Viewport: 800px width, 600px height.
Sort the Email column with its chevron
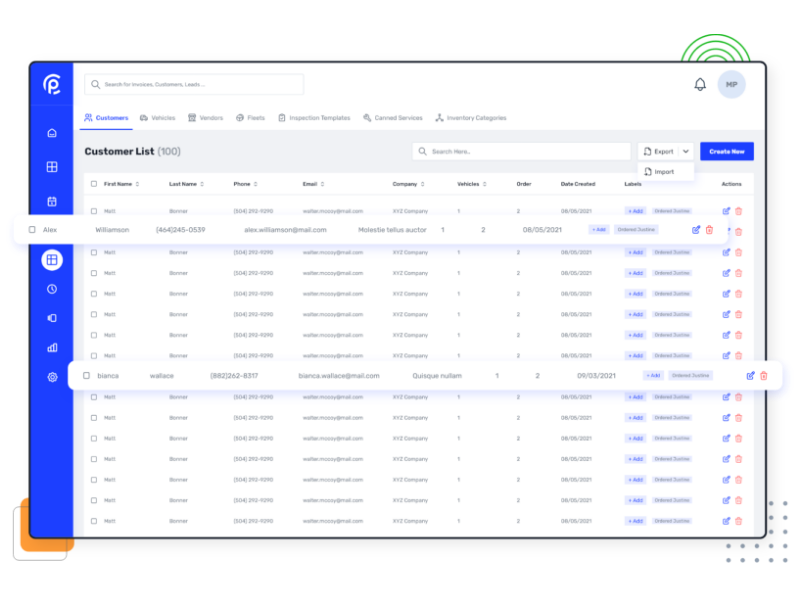tap(324, 184)
